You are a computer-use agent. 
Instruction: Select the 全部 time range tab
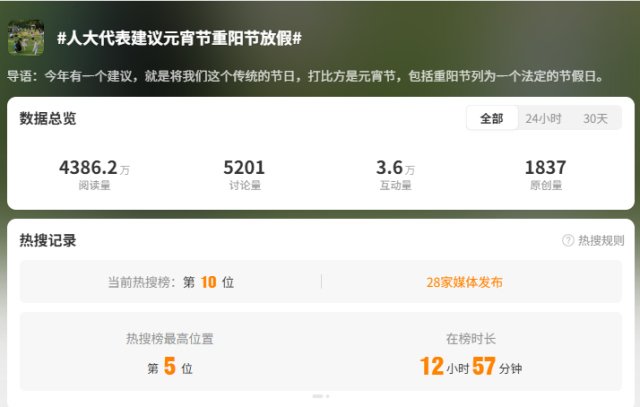491,118
